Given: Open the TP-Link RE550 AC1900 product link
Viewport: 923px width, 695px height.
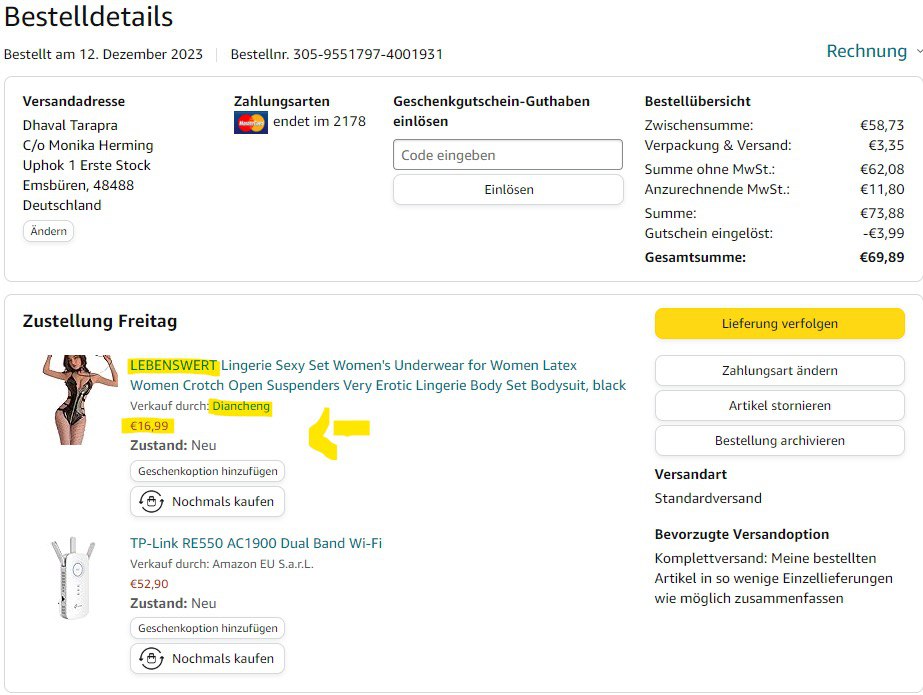Looking at the screenshot, I should click(256, 543).
